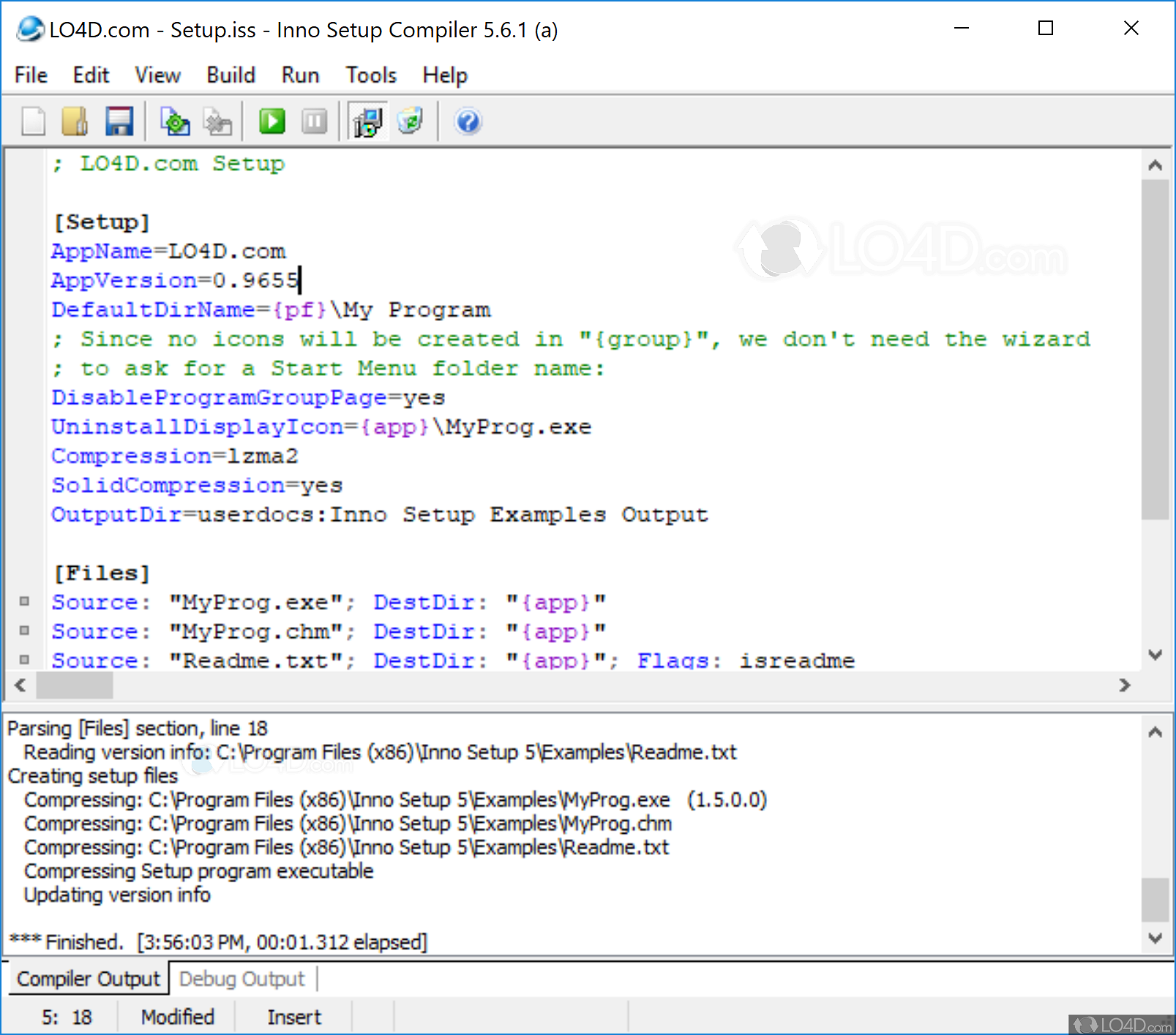Click the '; LO4D.com Setup' comment
Viewport: 1176px width, 1035px height.
(168, 163)
